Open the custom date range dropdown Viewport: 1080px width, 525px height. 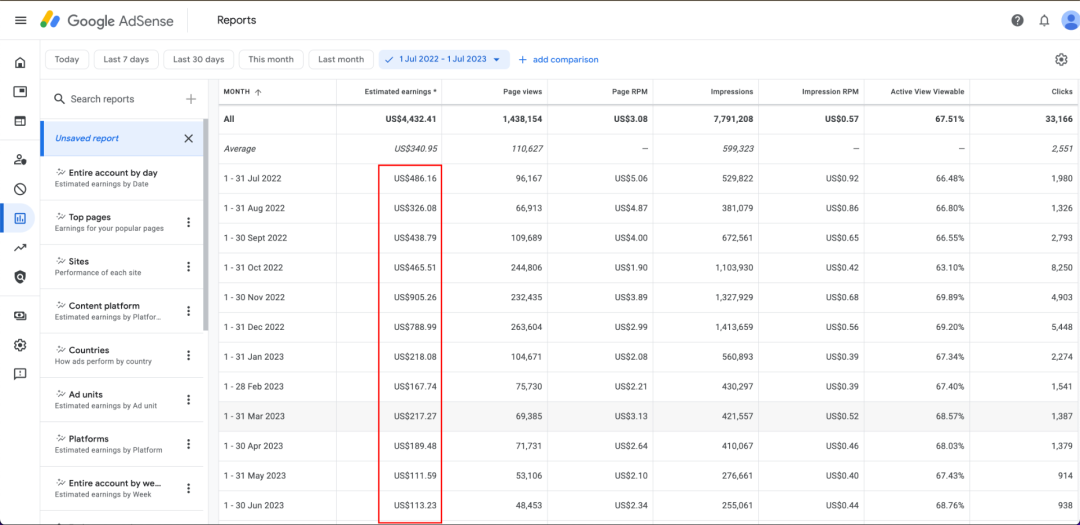[444, 60]
